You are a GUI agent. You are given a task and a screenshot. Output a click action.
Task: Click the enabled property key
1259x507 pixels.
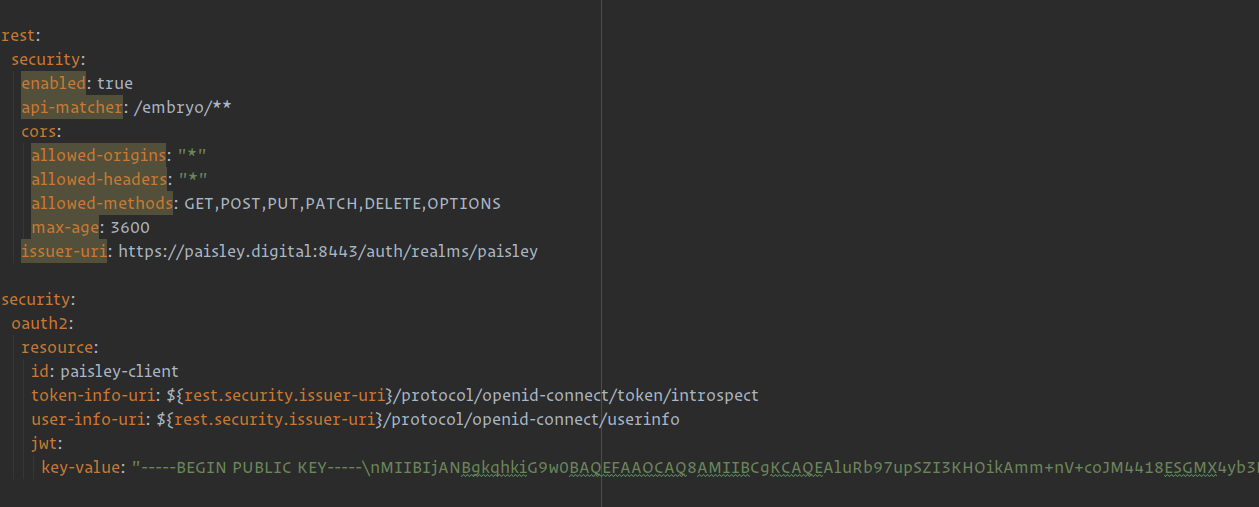pyautogui.click(x=54, y=84)
